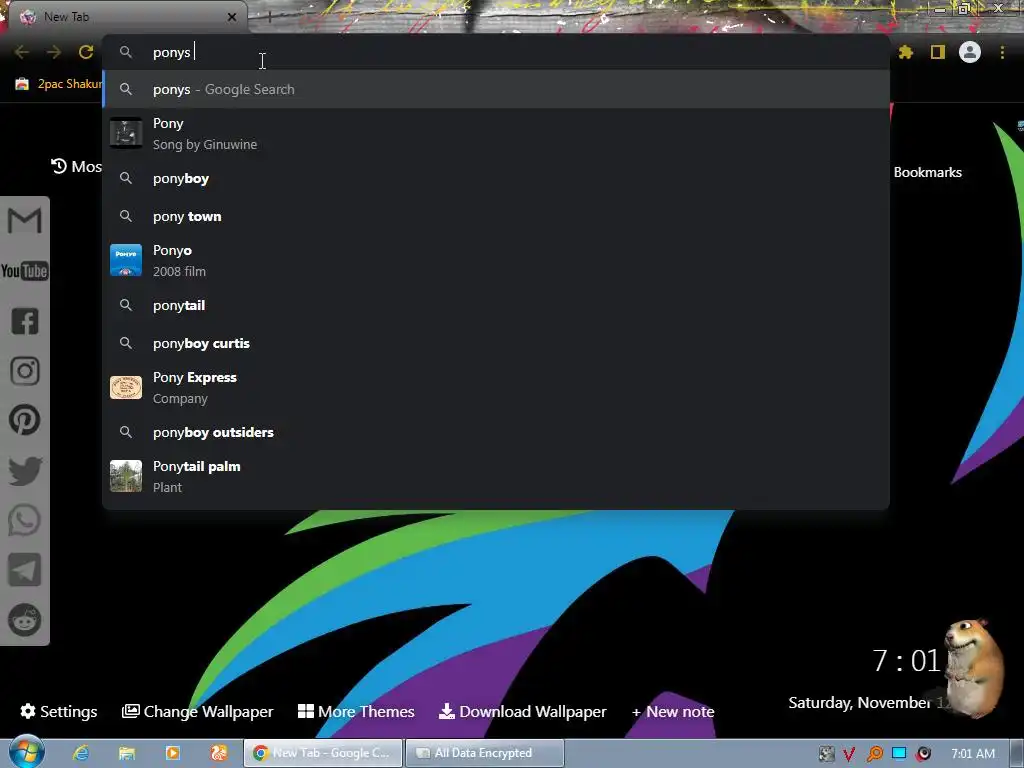This screenshot has height=768, width=1024.
Task: Close the New Tab tab
Action: click(232, 17)
